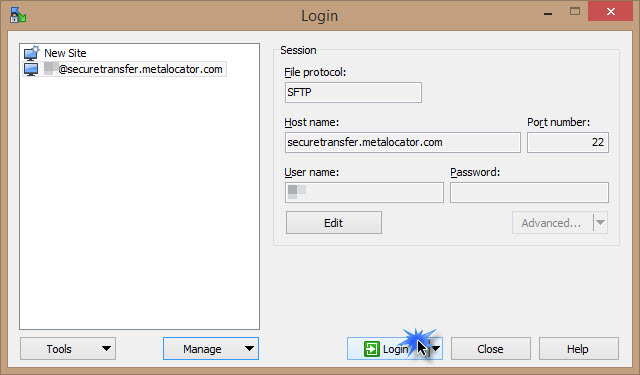Click the Password field

529,192
